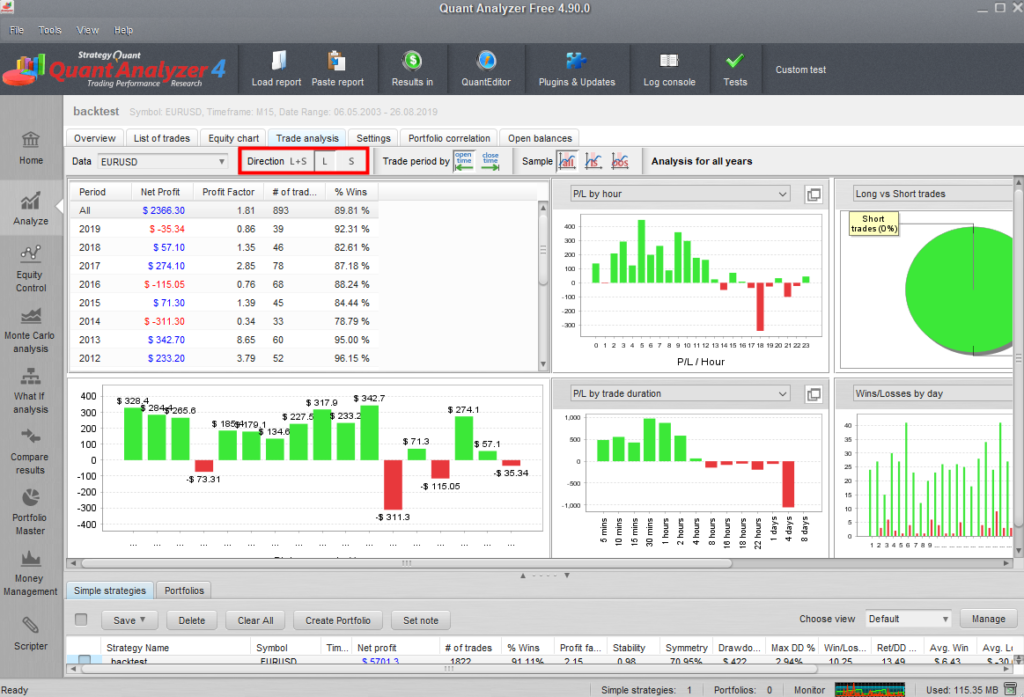Set trade period by open time
Image resolution: width=1024 pixels, height=697 pixels.
coord(464,161)
